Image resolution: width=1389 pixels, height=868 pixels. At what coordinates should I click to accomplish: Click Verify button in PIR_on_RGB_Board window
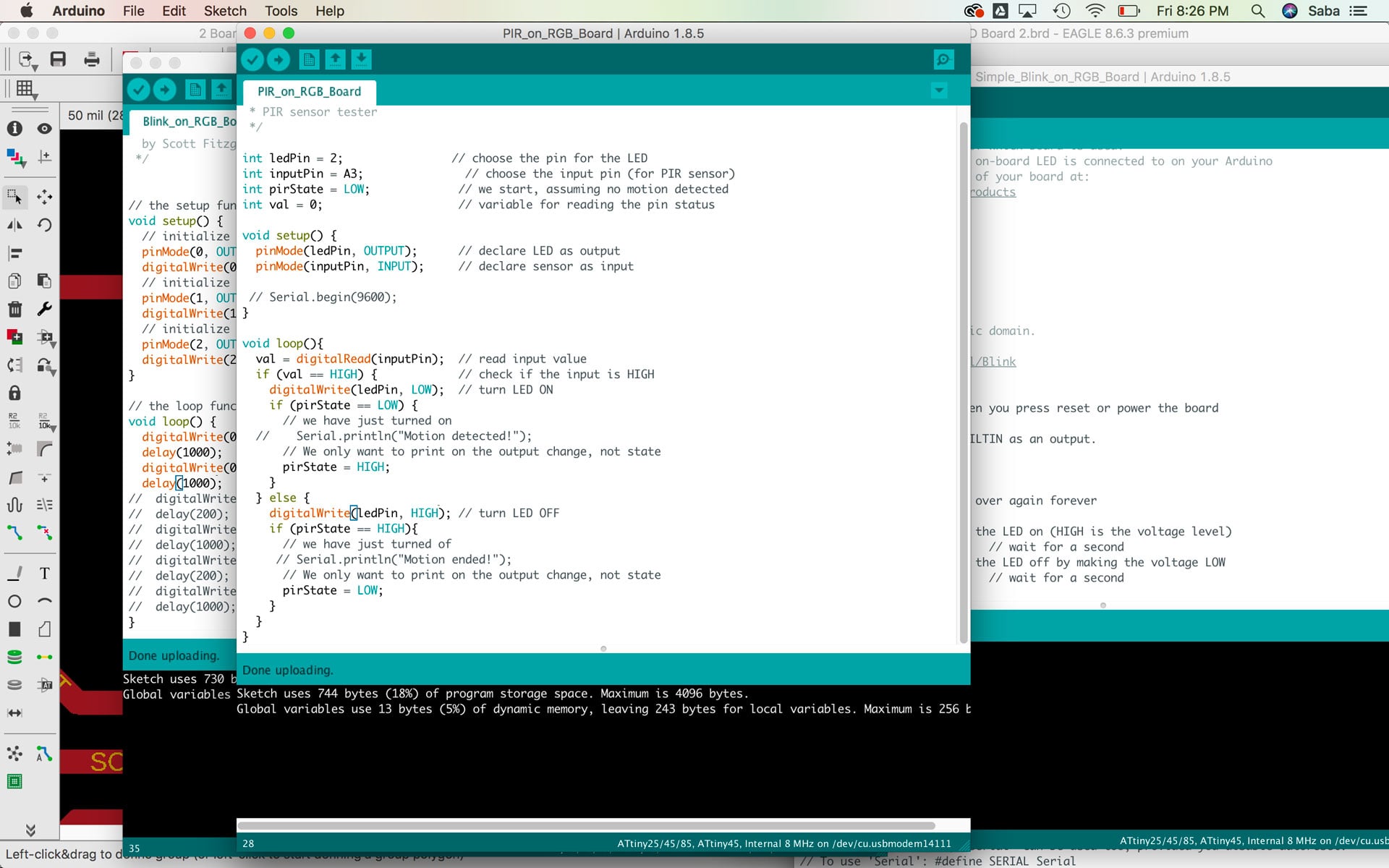pyautogui.click(x=252, y=60)
